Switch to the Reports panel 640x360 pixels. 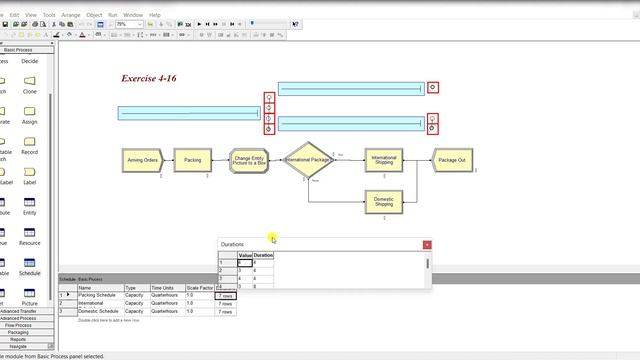pos(27,339)
